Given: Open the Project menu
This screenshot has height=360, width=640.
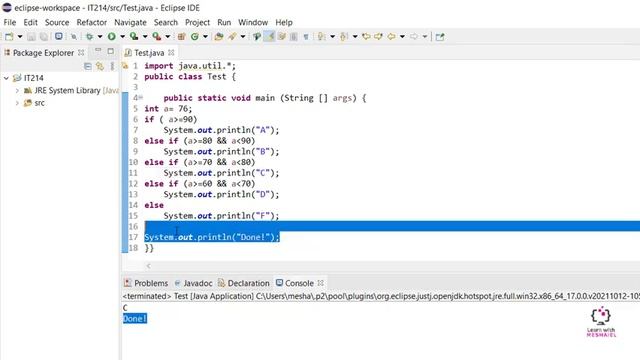Looking at the screenshot, I should pos(197,22).
